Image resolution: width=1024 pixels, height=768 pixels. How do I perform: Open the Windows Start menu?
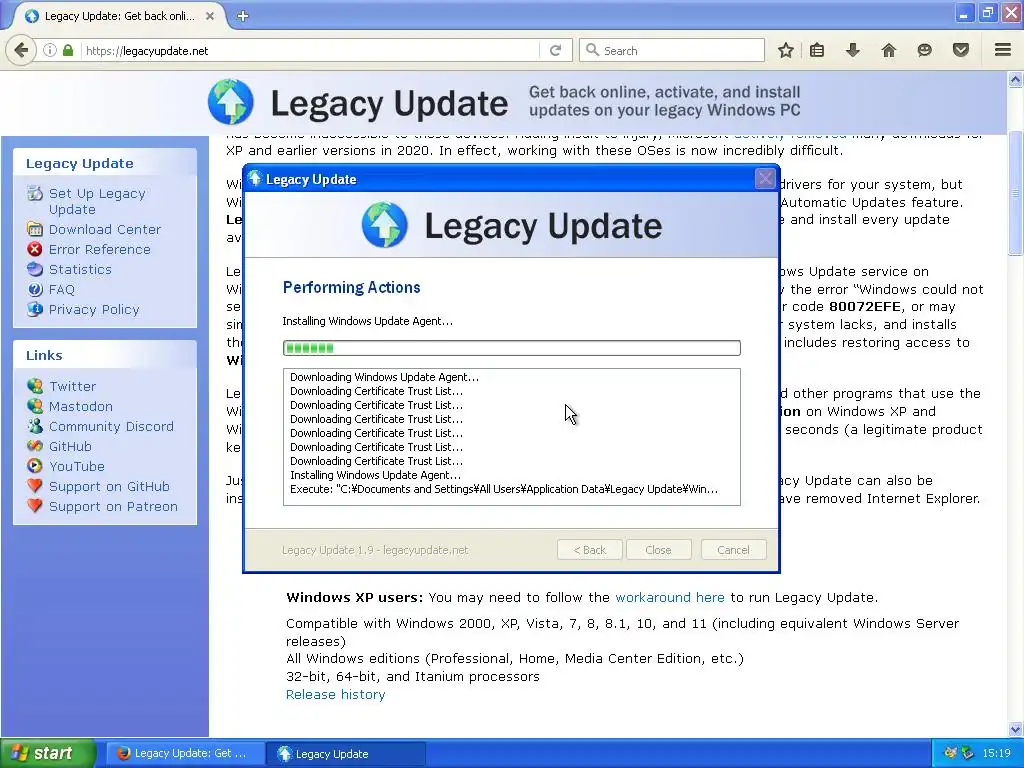tap(48, 753)
